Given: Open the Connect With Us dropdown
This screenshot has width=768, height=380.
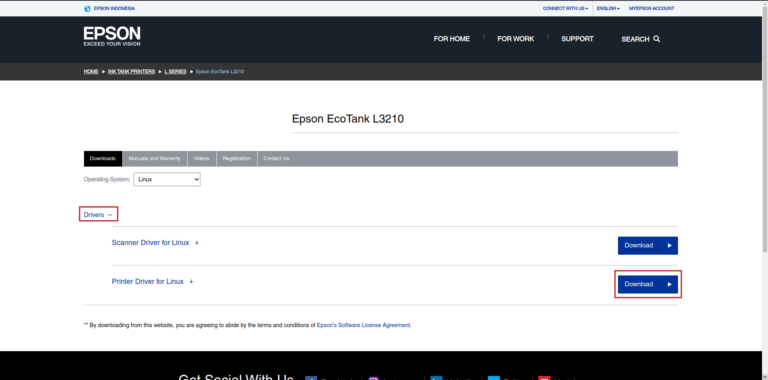Looking at the screenshot, I should tap(565, 8).
